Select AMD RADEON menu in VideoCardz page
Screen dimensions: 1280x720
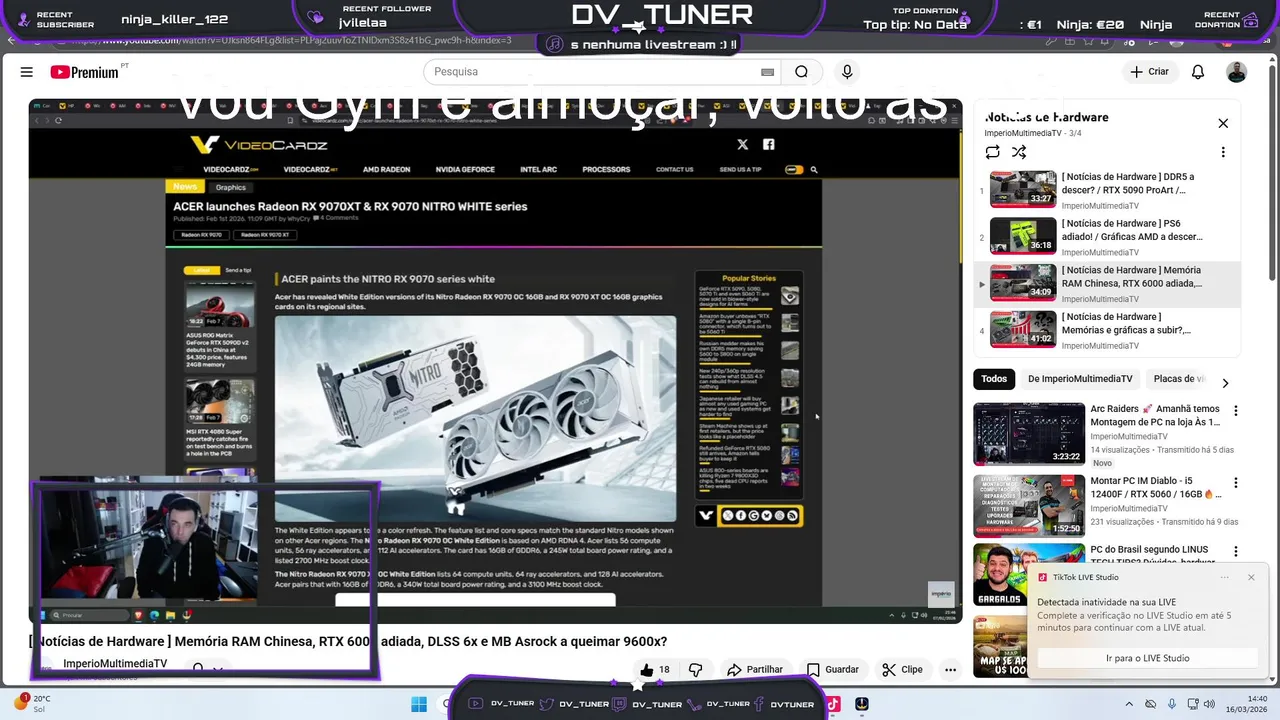pyautogui.click(x=386, y=170)
